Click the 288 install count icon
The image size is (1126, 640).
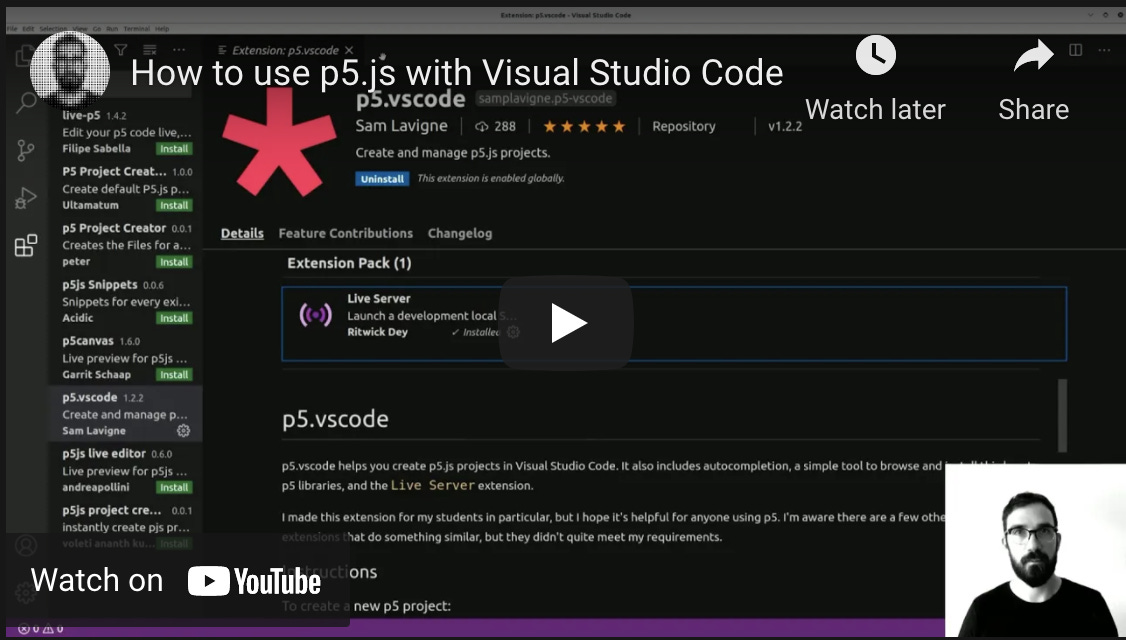point(482,127)
